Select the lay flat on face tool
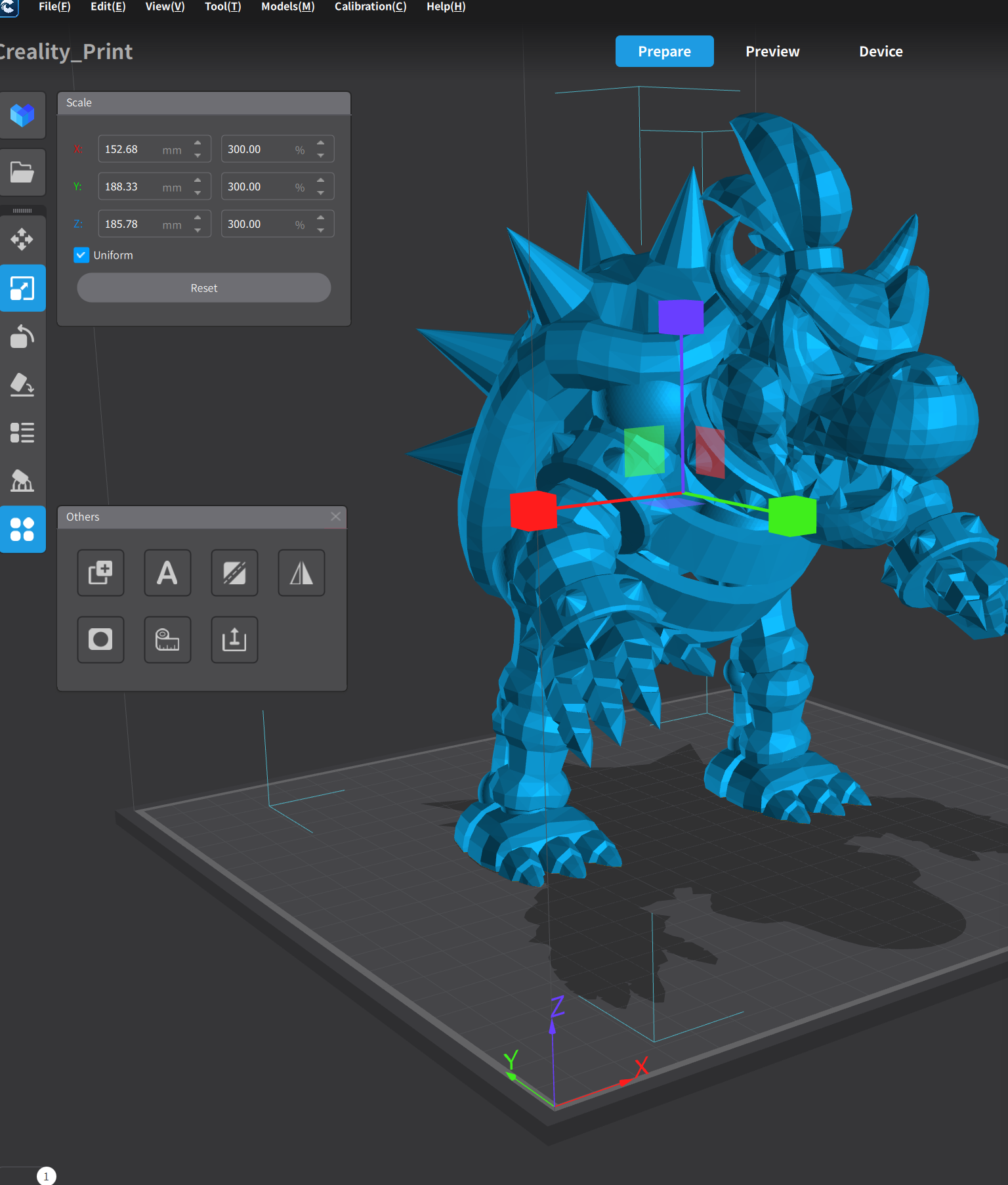Viewport: 1008px width, 1185px height. pyautogui.click(x=22, y=385)
